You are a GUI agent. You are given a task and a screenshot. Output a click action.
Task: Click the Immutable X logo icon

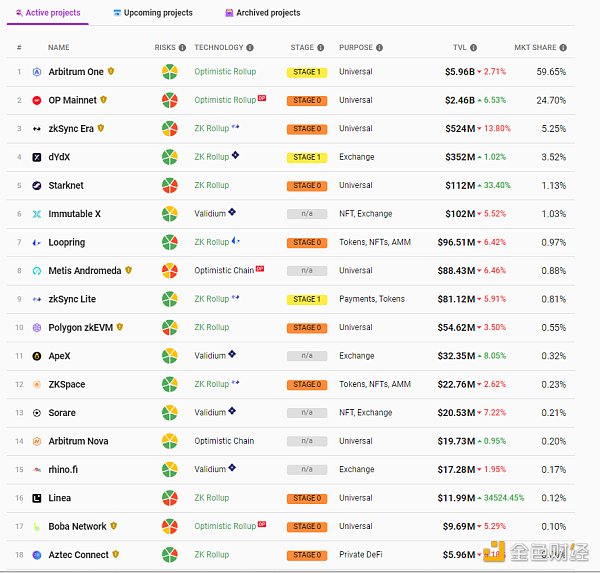pyautogui.click(x=37, y=214)
